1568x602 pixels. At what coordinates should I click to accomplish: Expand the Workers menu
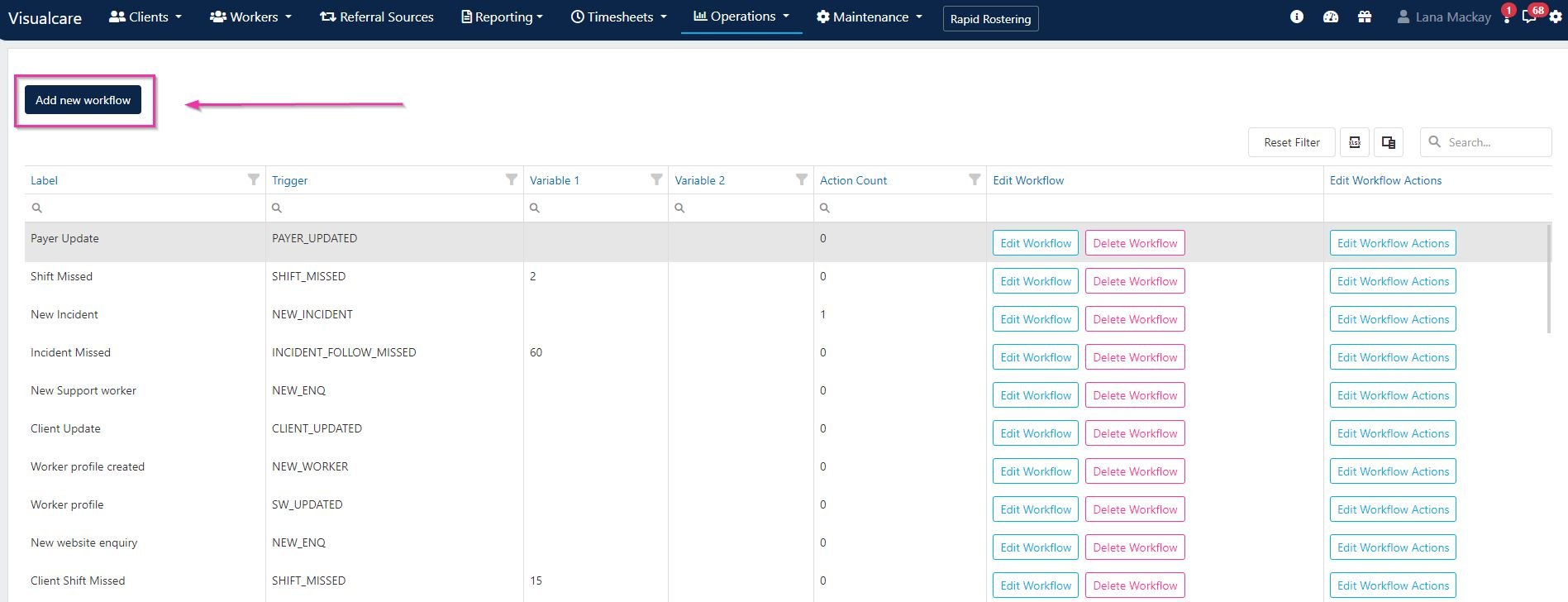click(x=250, y=17)
